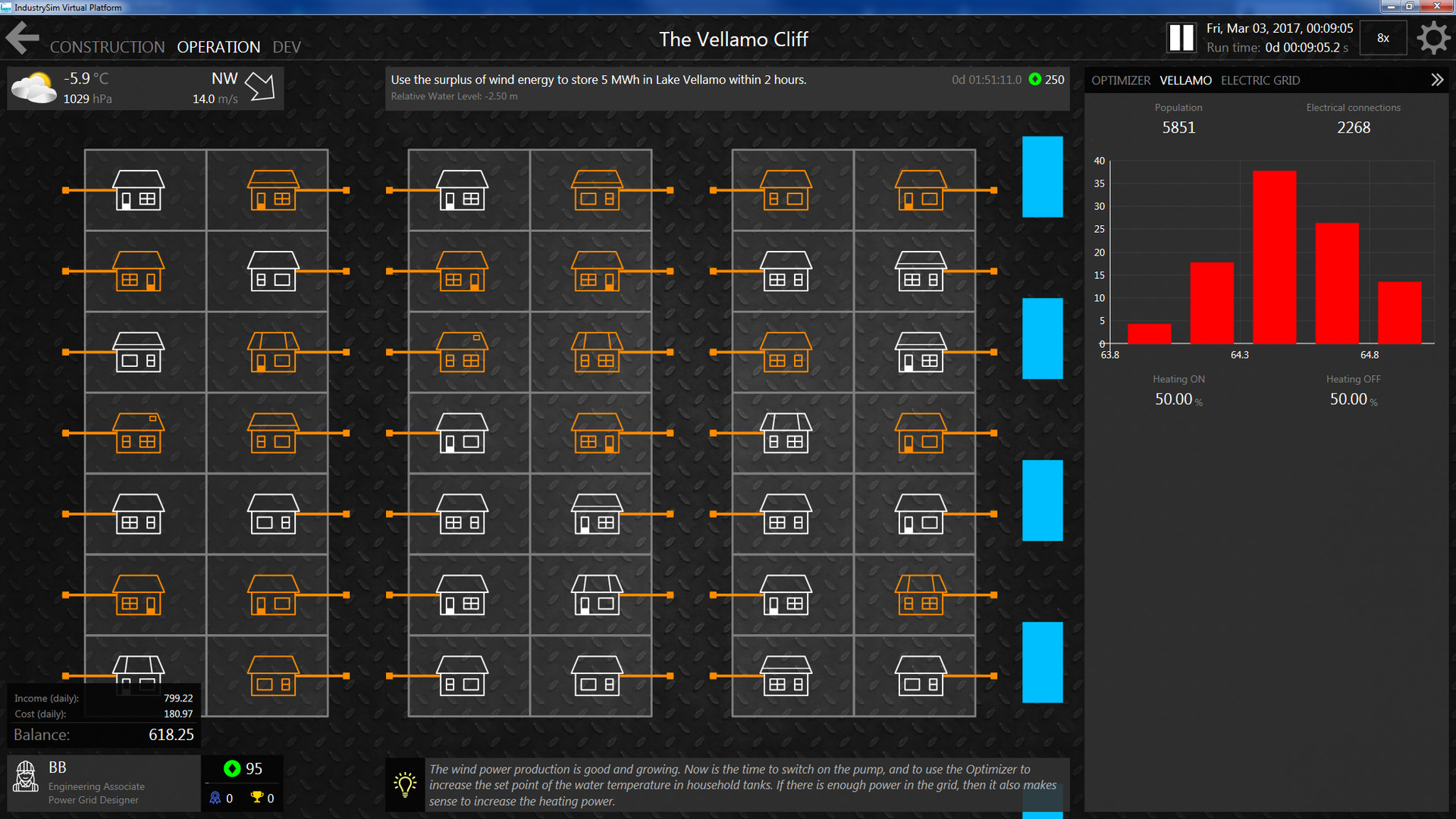Click the engineer avatar icon
Viewport: 1456px width, 819px height.
point(26,777)
